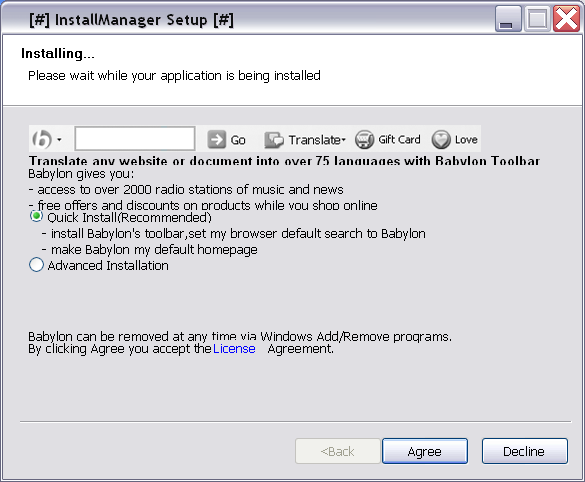Click the Translate icon
This screenshot has height=482, width=585.
coord(274,140)
